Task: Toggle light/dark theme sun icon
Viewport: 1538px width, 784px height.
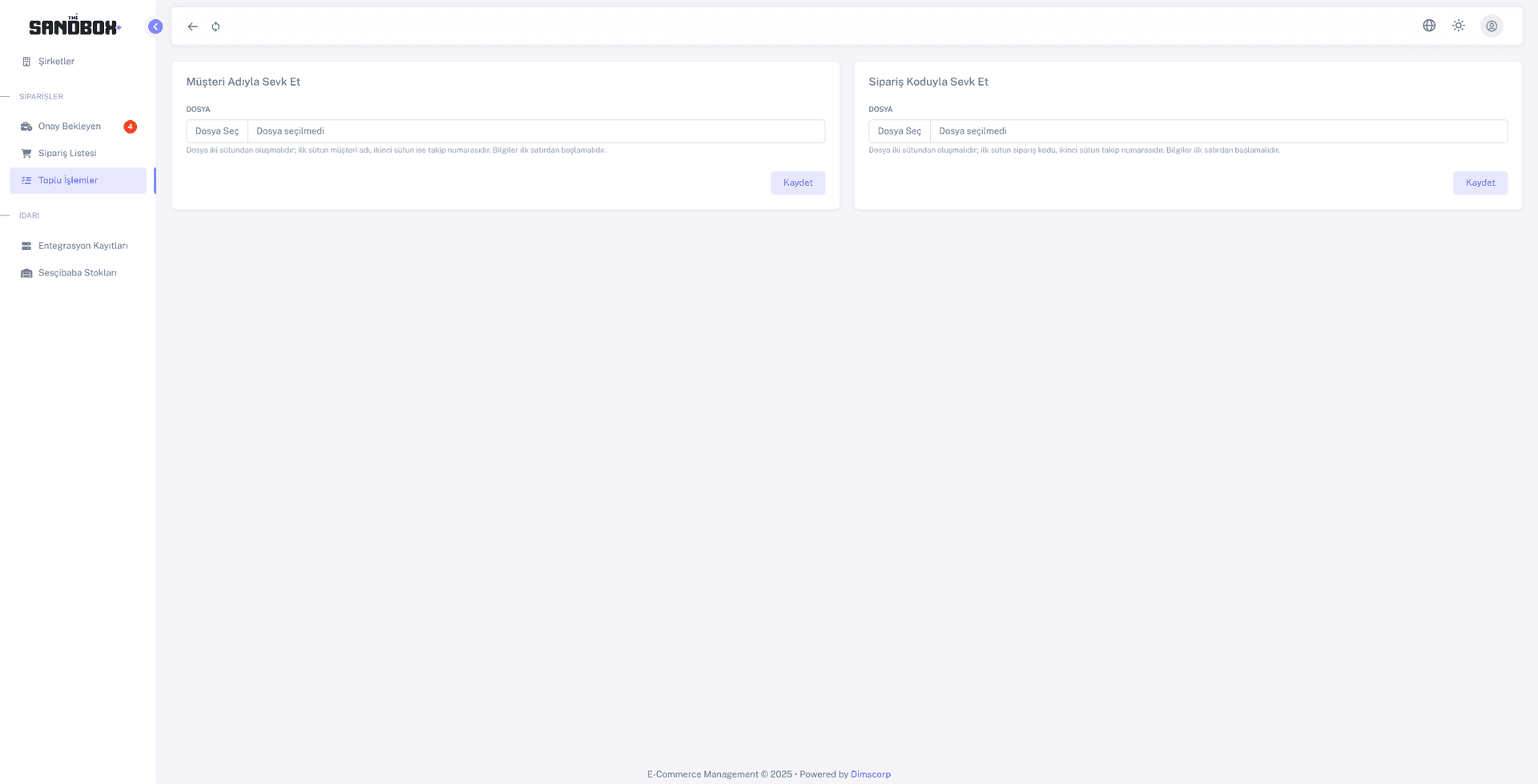Action: 1458,26
